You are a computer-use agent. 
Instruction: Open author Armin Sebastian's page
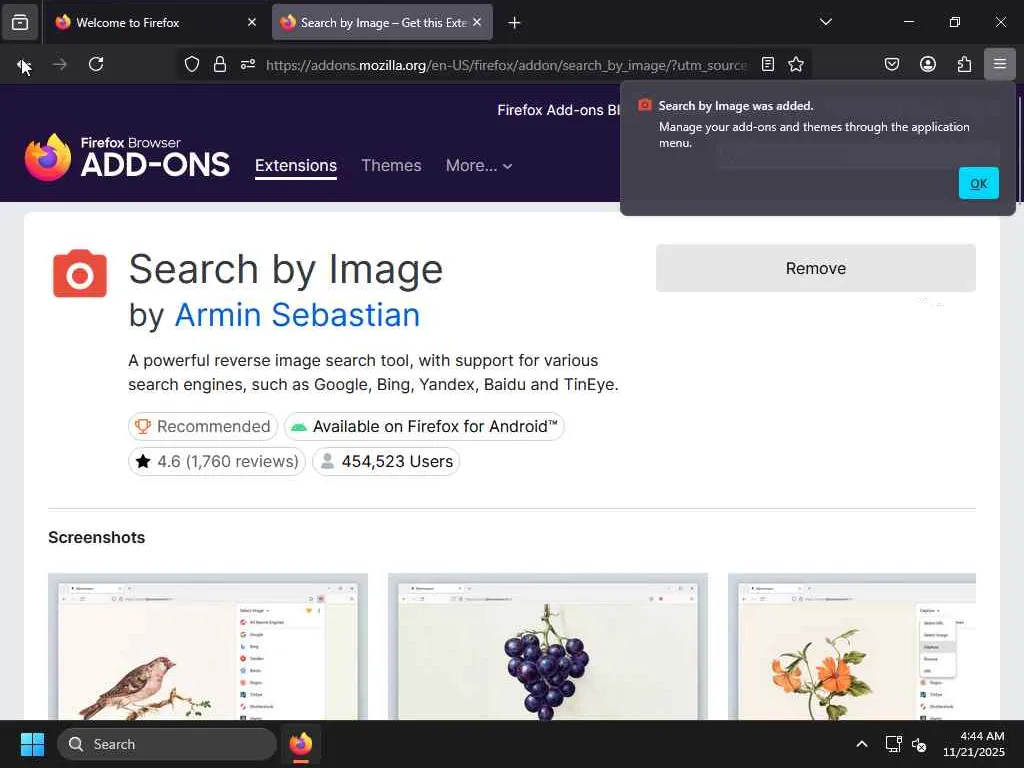pyautogui.click(x=297, y=315)
